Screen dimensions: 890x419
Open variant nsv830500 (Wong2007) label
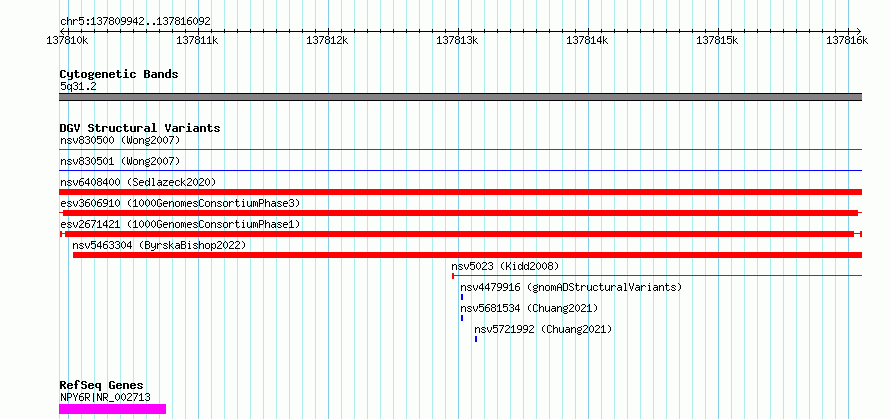120,140
